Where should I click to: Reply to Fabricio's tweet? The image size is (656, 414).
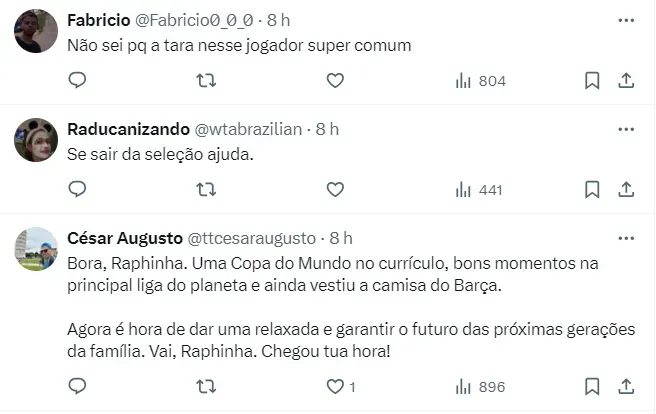click(x=77, y=81)
